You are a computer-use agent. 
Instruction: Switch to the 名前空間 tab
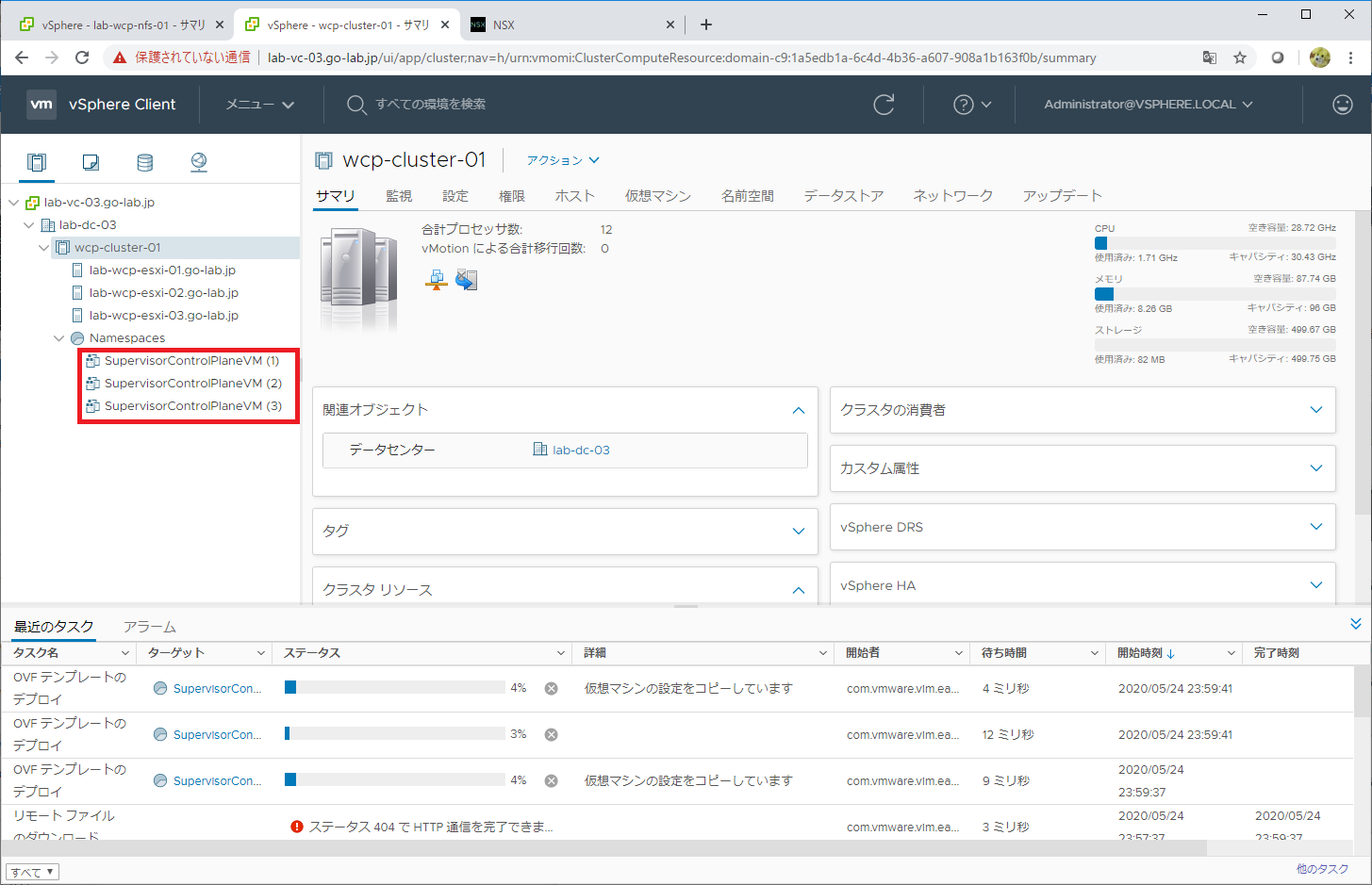coord(748,196)
